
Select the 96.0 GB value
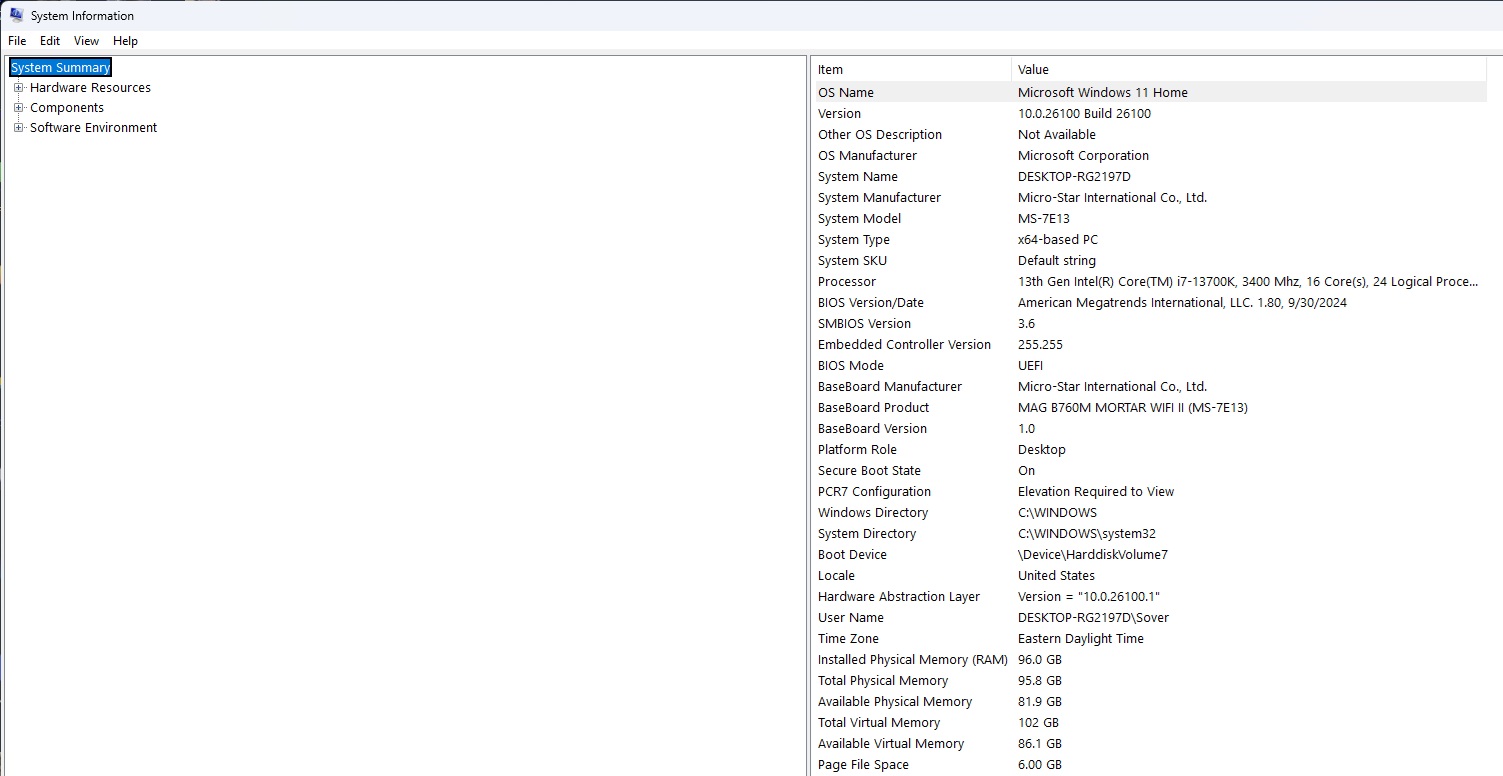pyautogui.click(x=1040, y=659)
